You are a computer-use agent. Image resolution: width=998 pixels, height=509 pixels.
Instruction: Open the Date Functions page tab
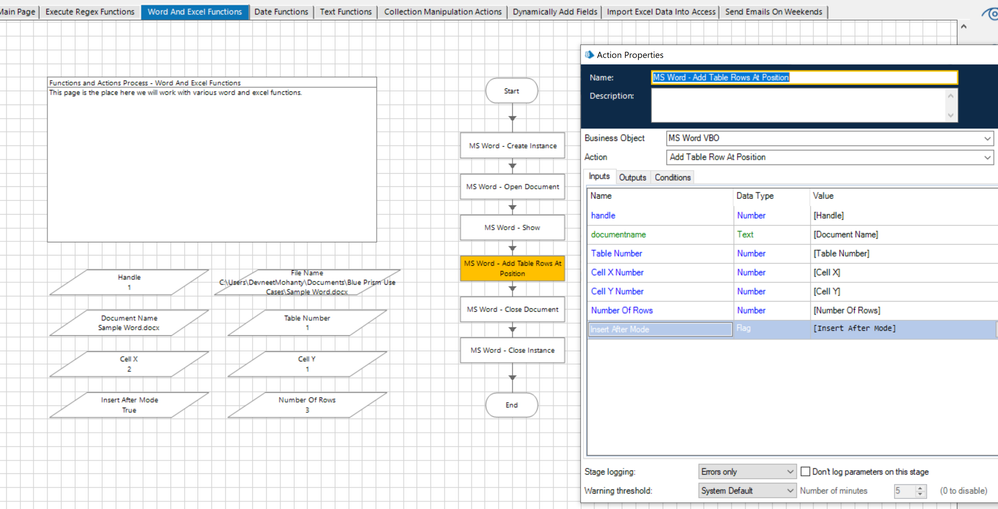(281, 12)
